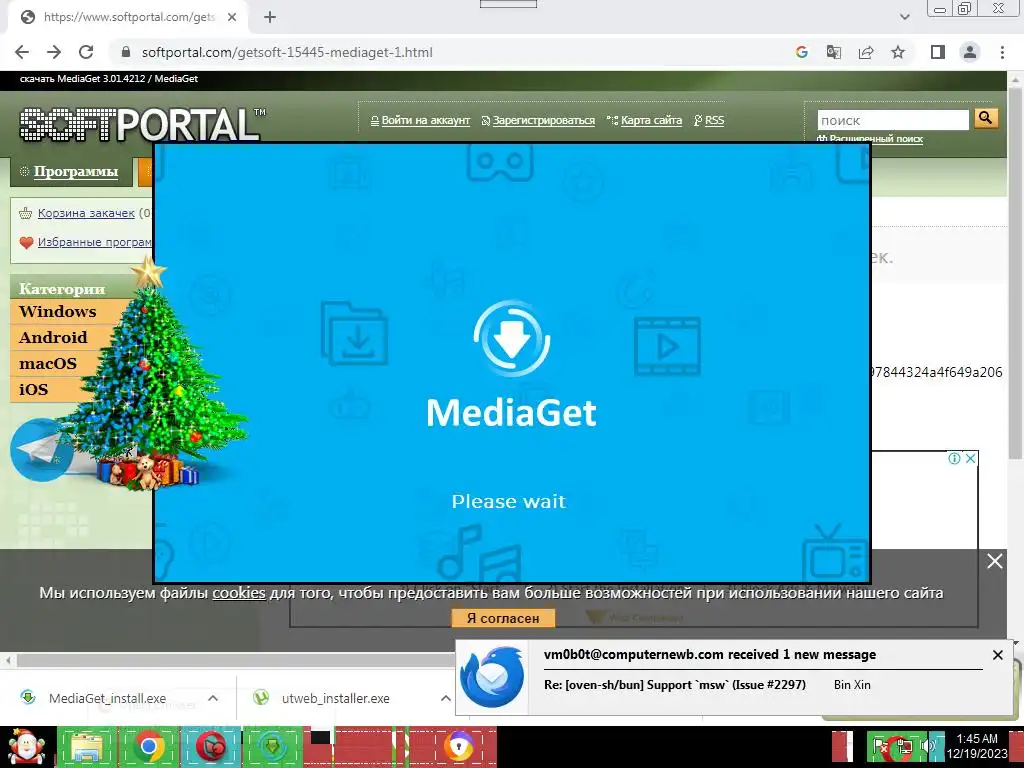Expand the MediaGet_install.exe download options arrow
The image size is (1024, 768).
click(x=213, y=698)
